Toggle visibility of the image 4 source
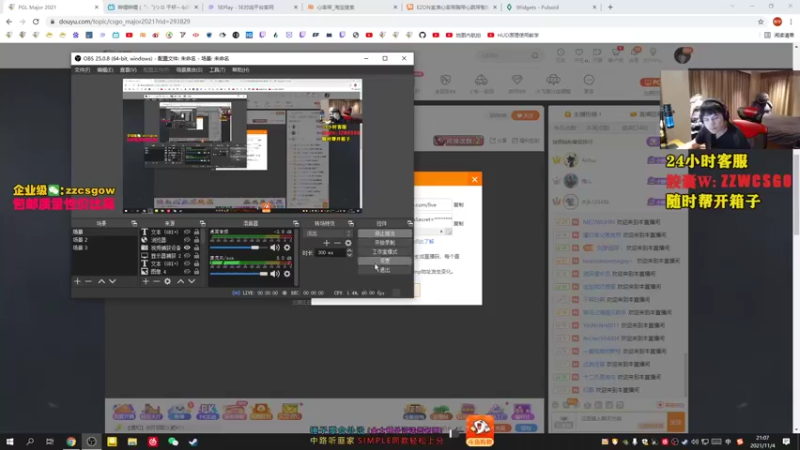This screenshot has height=450, width=800. pos(187,271)
